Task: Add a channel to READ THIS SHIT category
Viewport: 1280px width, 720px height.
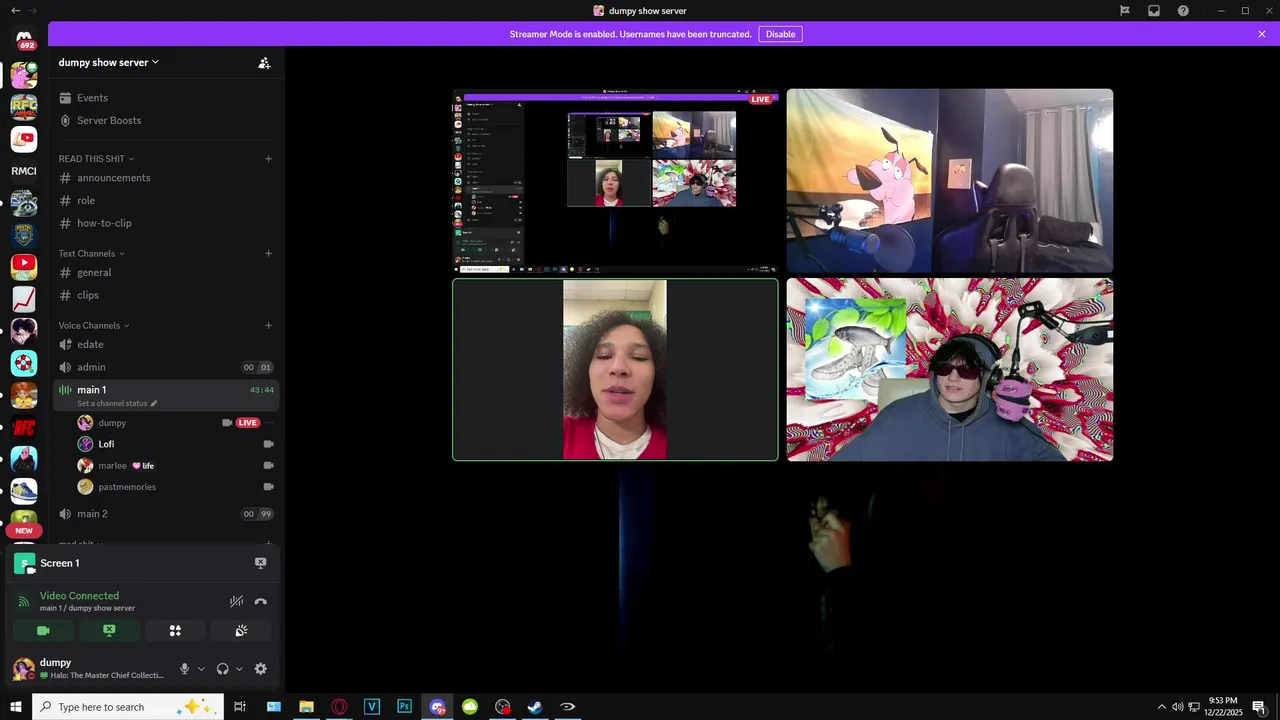Action: click(268, 158)
